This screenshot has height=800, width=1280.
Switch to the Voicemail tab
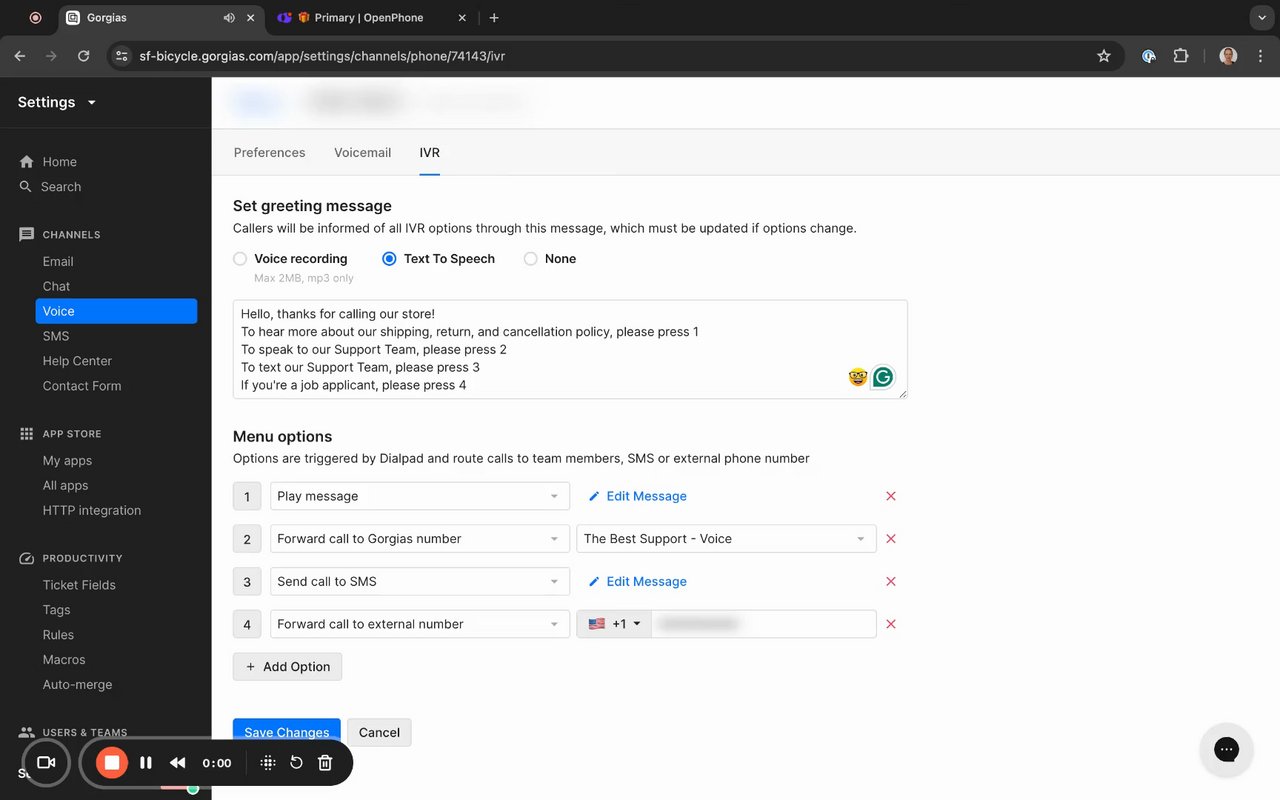tap(362, 153)
